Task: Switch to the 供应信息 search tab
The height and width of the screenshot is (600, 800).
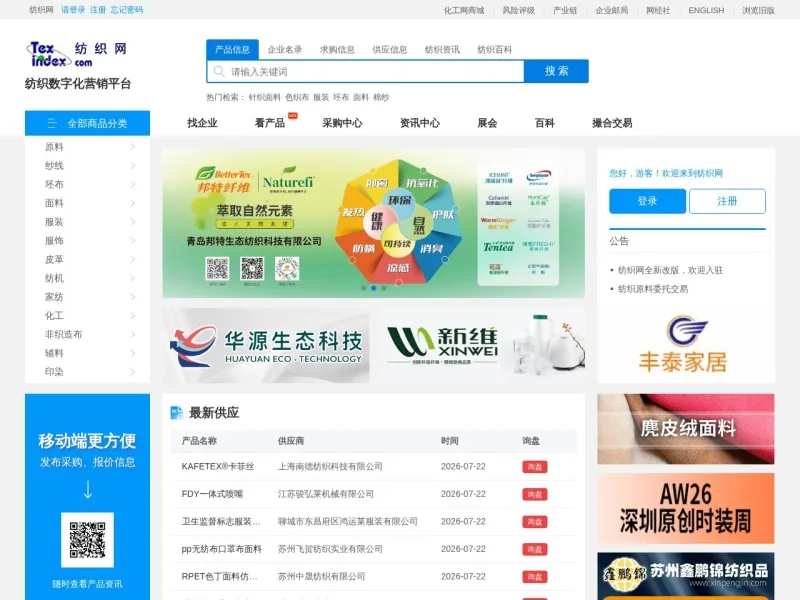Action: coord(390,49)
